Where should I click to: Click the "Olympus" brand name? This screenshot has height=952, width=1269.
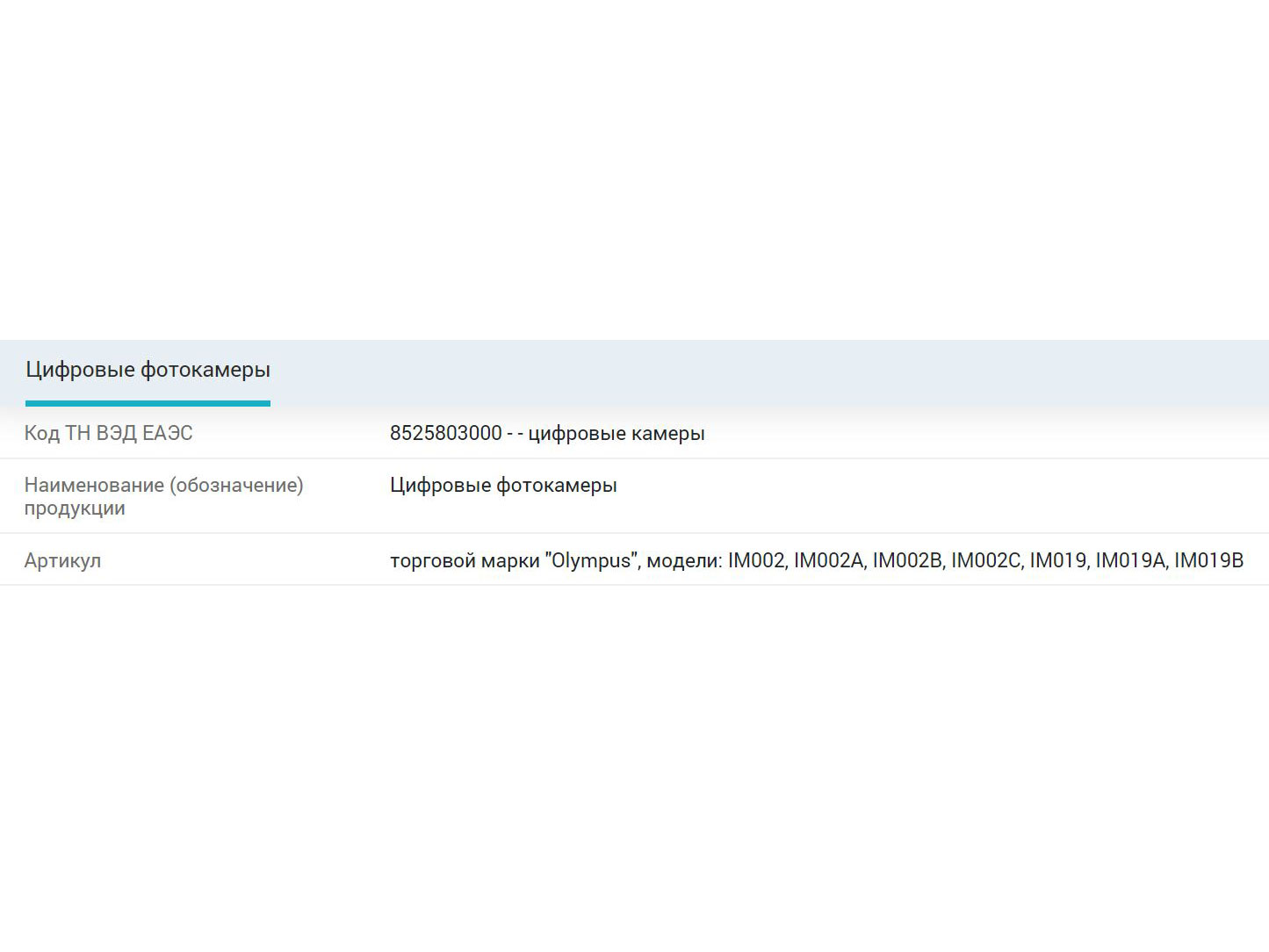tap(591, 560)
